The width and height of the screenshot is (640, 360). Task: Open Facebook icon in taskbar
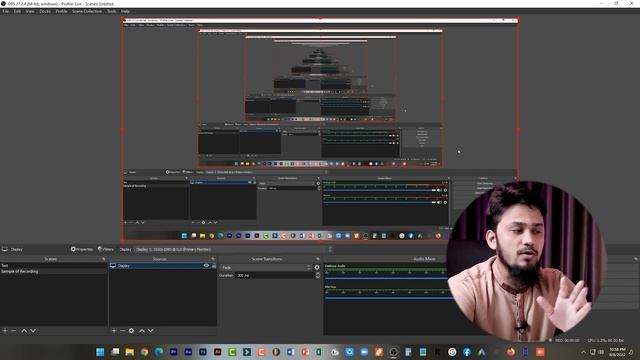click(467, 352)
